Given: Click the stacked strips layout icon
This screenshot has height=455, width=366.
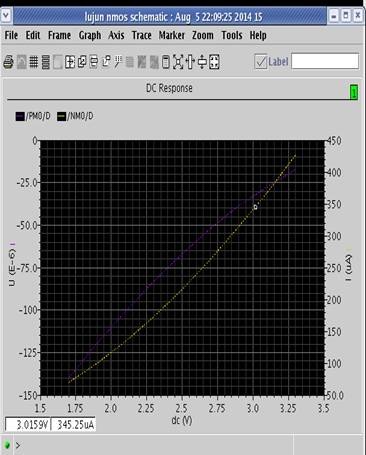Looking at the screenshot, I should pos(46,62).
